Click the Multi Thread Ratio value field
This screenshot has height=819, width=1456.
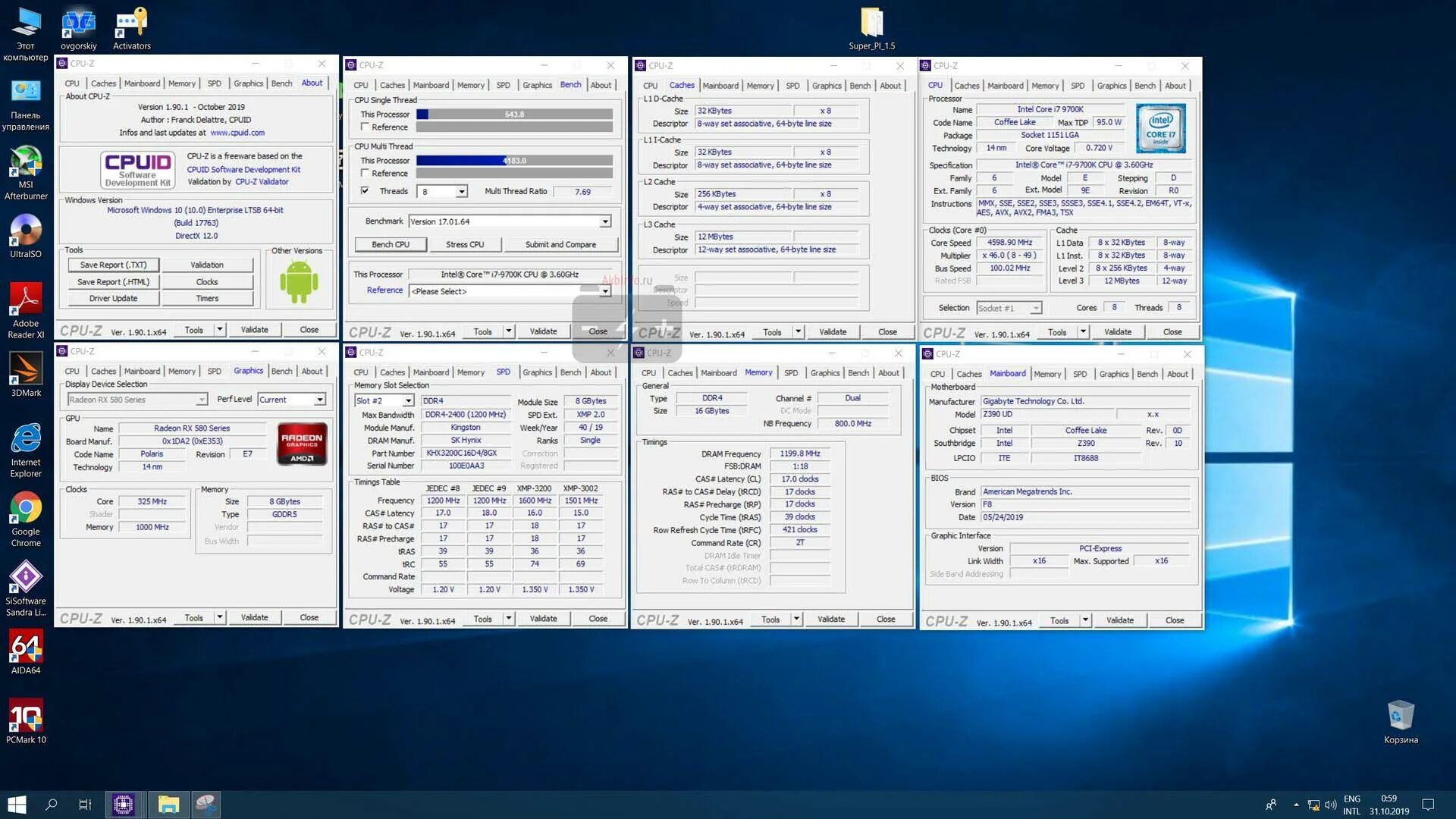(582, 192)
